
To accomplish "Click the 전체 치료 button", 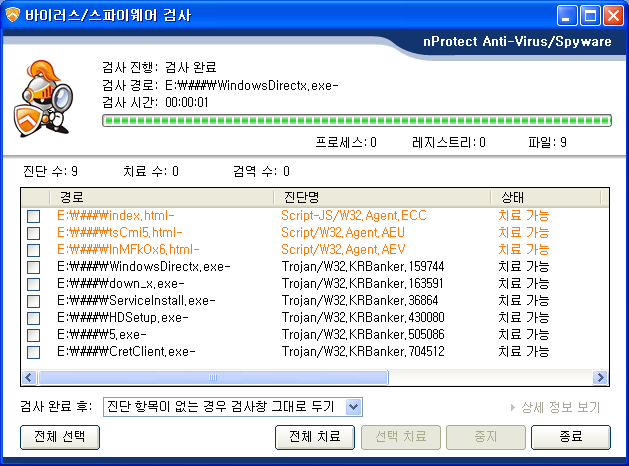I will 315,437.
